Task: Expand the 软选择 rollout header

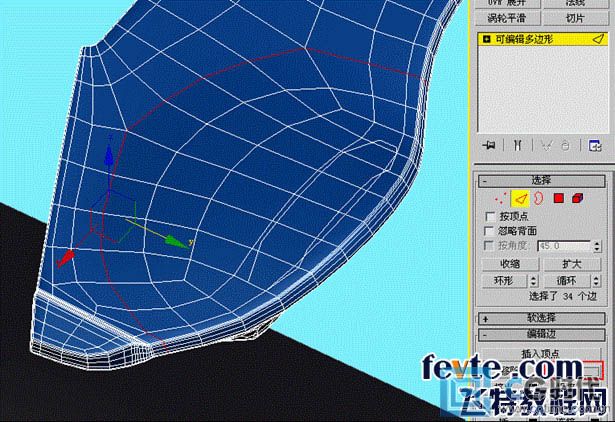Action: tap(541, 318)
